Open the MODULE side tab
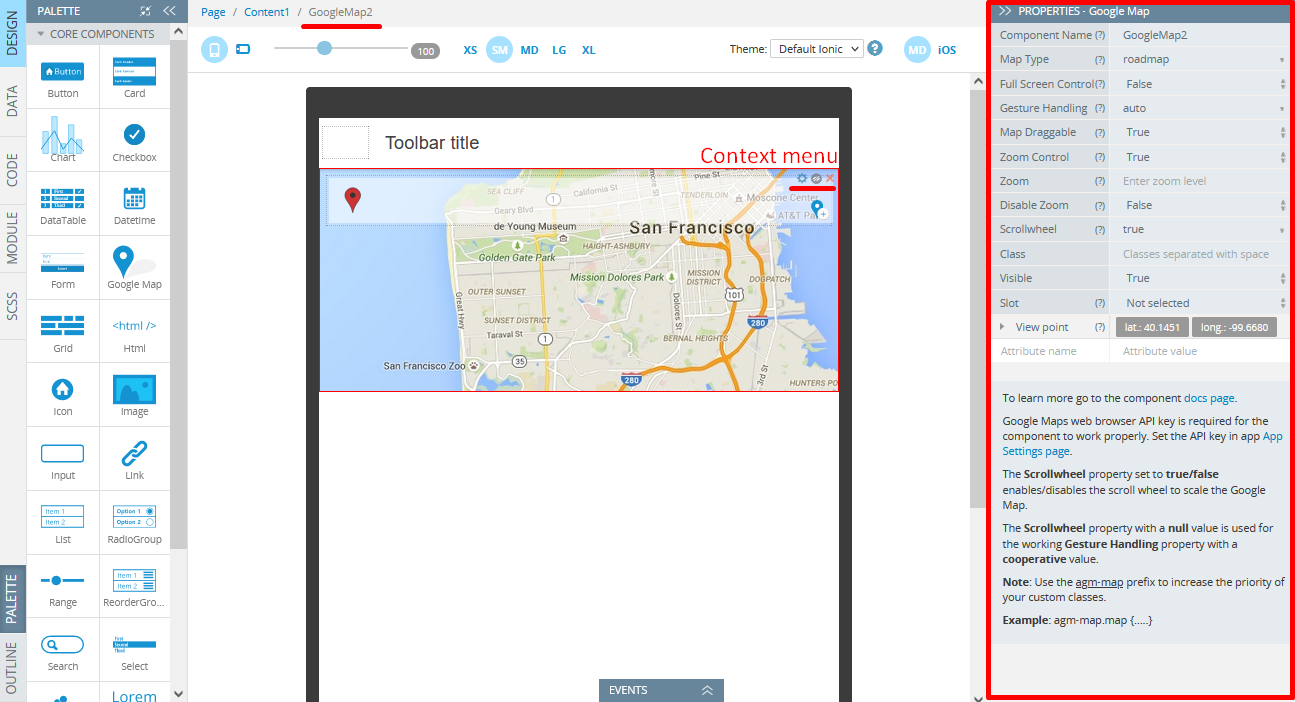1295x702 pixels. 13,237
